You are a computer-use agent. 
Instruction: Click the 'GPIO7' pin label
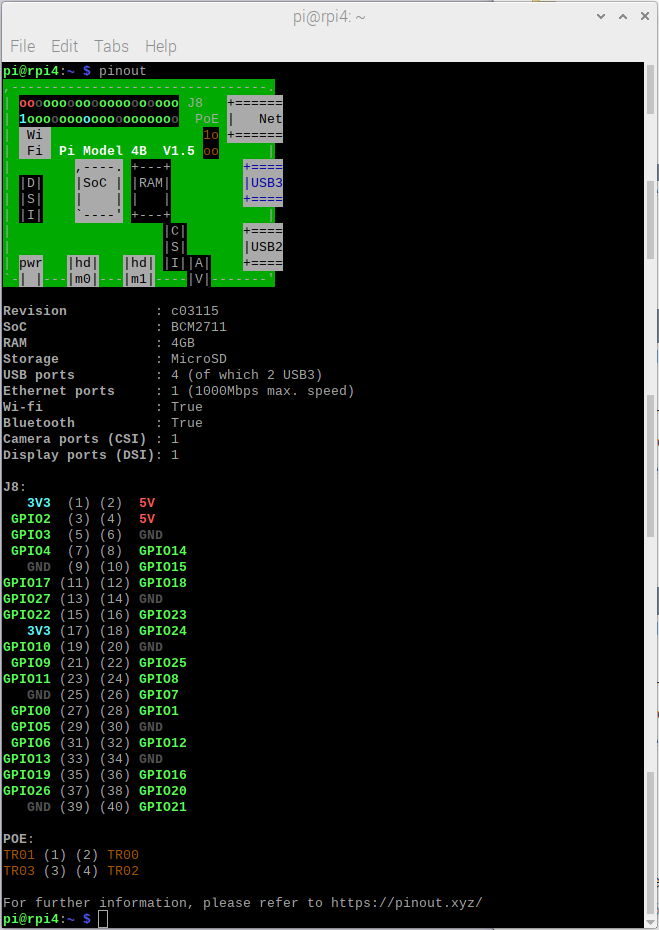159,695
